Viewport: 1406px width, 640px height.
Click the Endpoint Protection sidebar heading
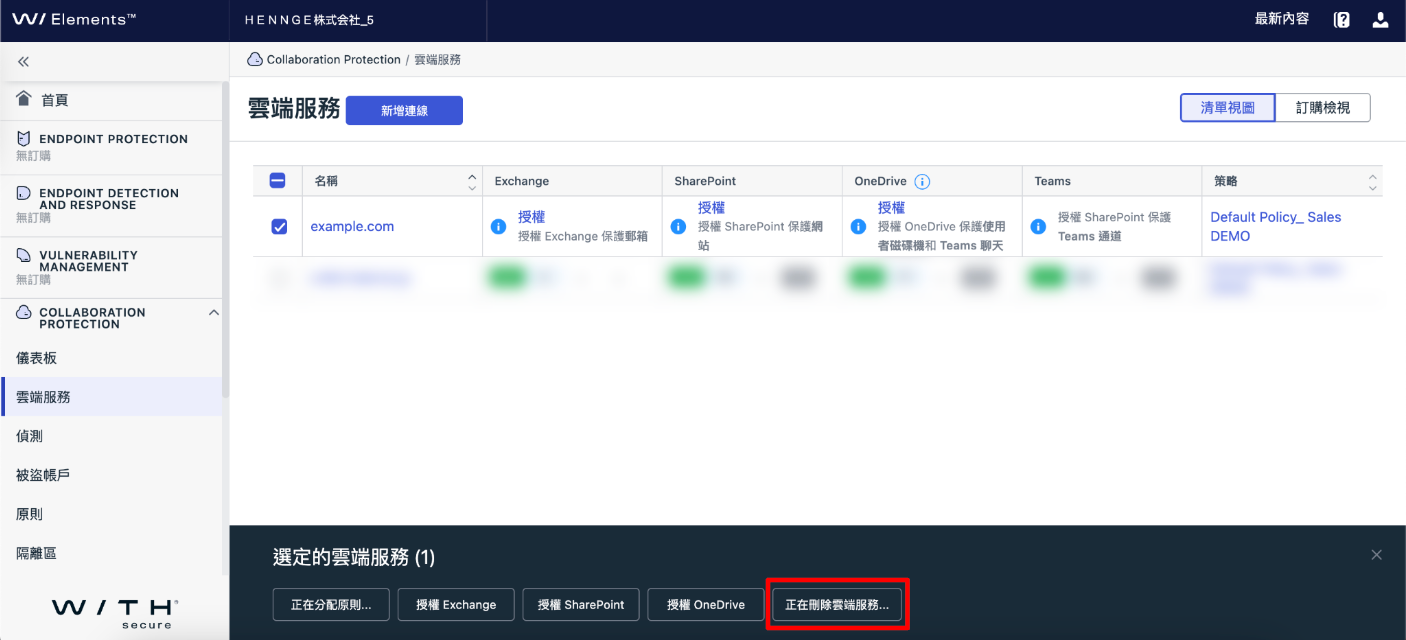point(113,139)
